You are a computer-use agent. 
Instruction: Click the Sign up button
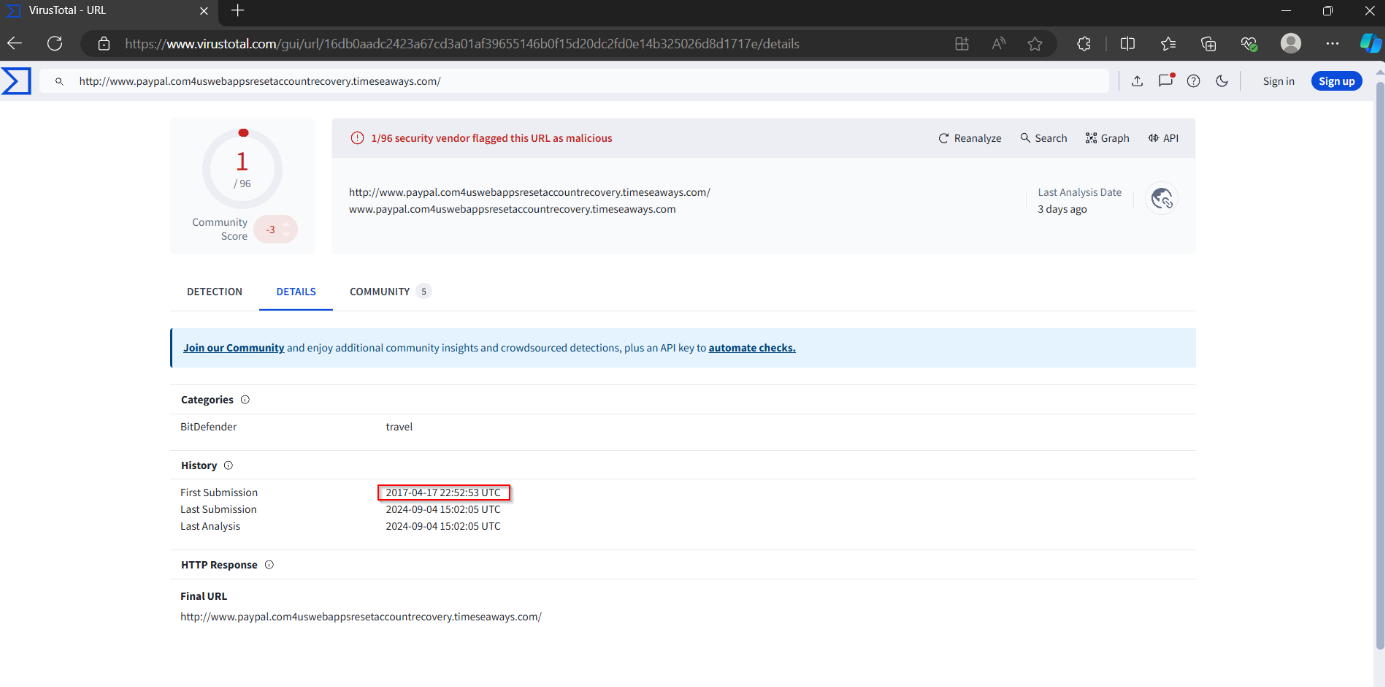coord(1336,81)
